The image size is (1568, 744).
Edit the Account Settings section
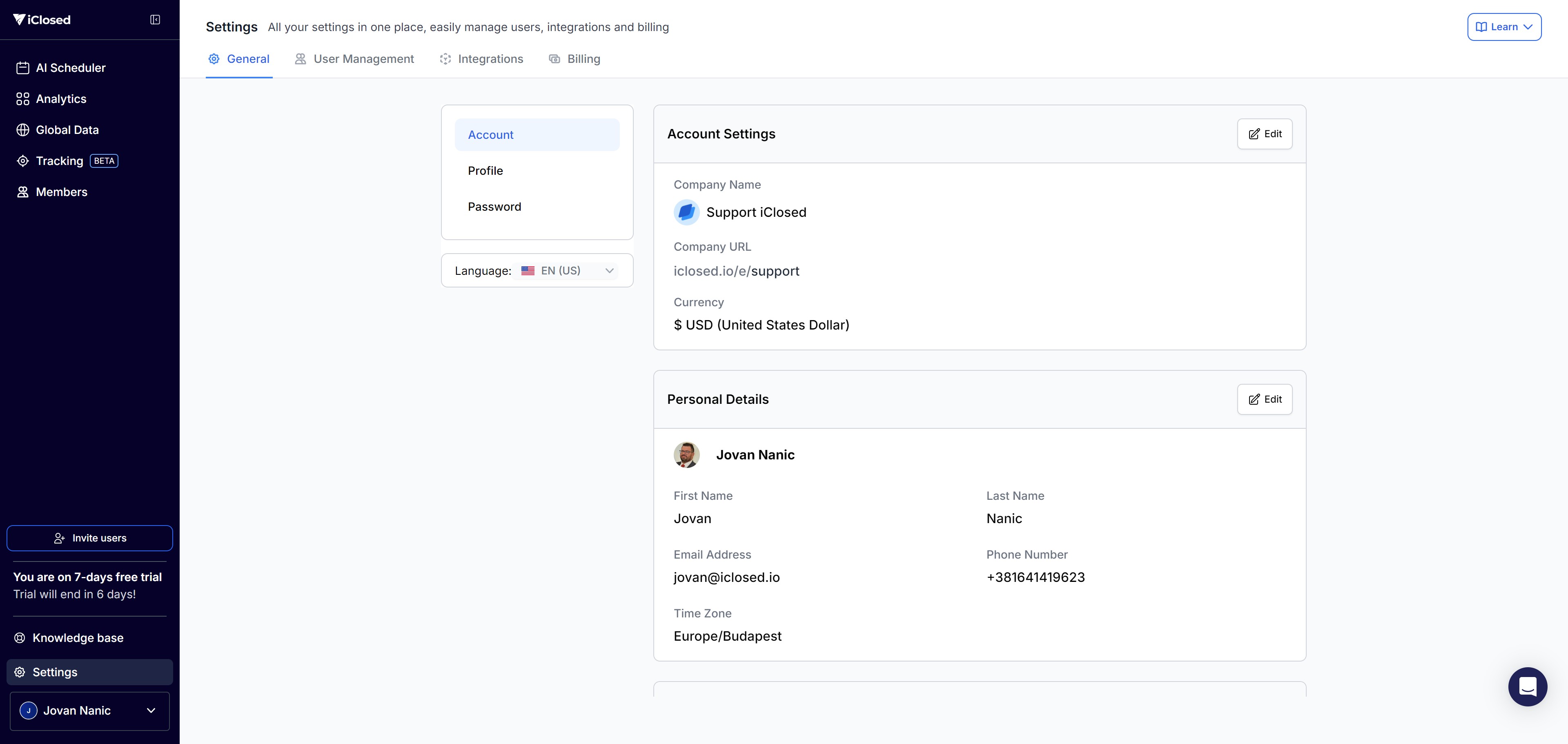tap(1264, 134)
